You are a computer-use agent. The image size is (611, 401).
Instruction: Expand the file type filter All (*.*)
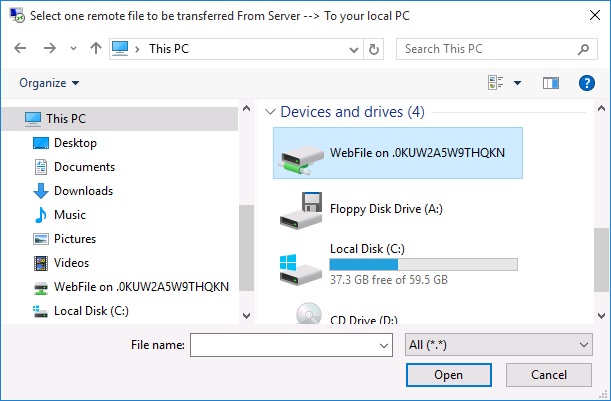499,345
